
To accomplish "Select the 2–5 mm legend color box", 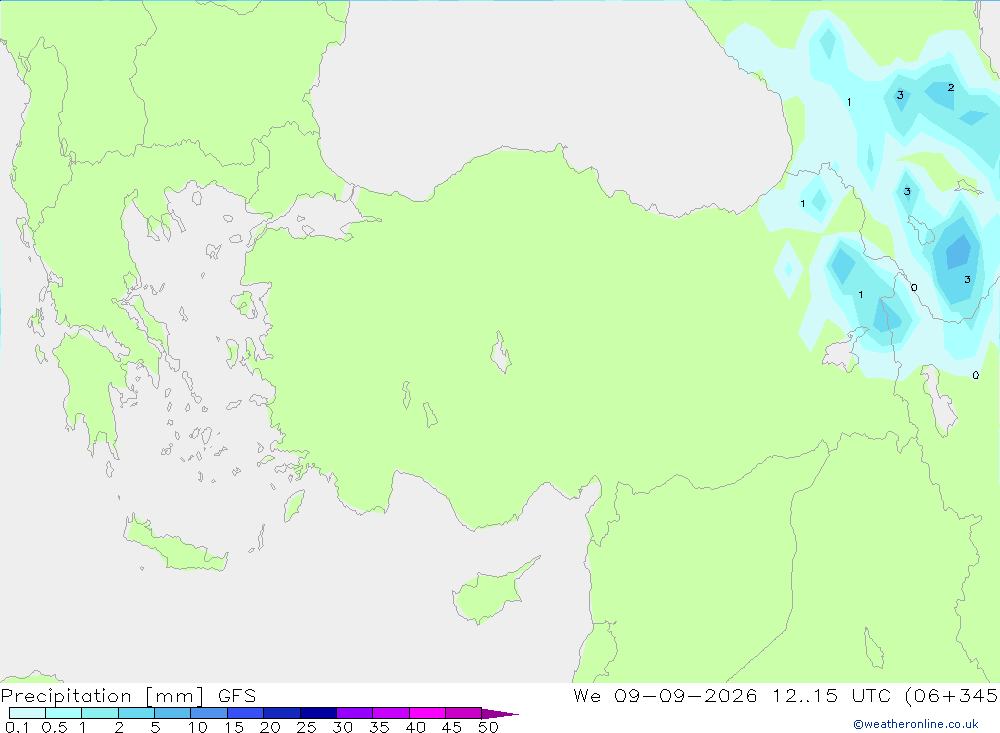I will (136, 713).
